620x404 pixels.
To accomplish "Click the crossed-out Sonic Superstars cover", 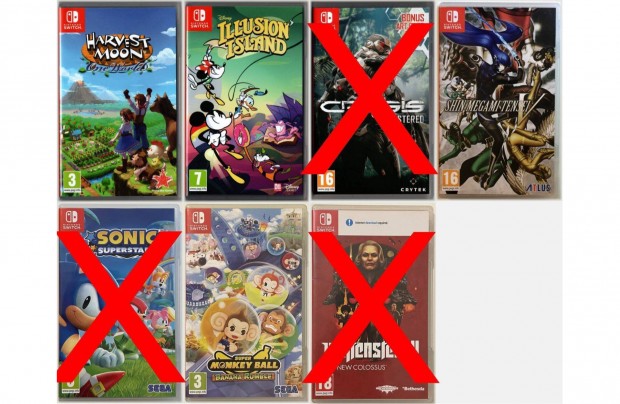I will point(118,303).
